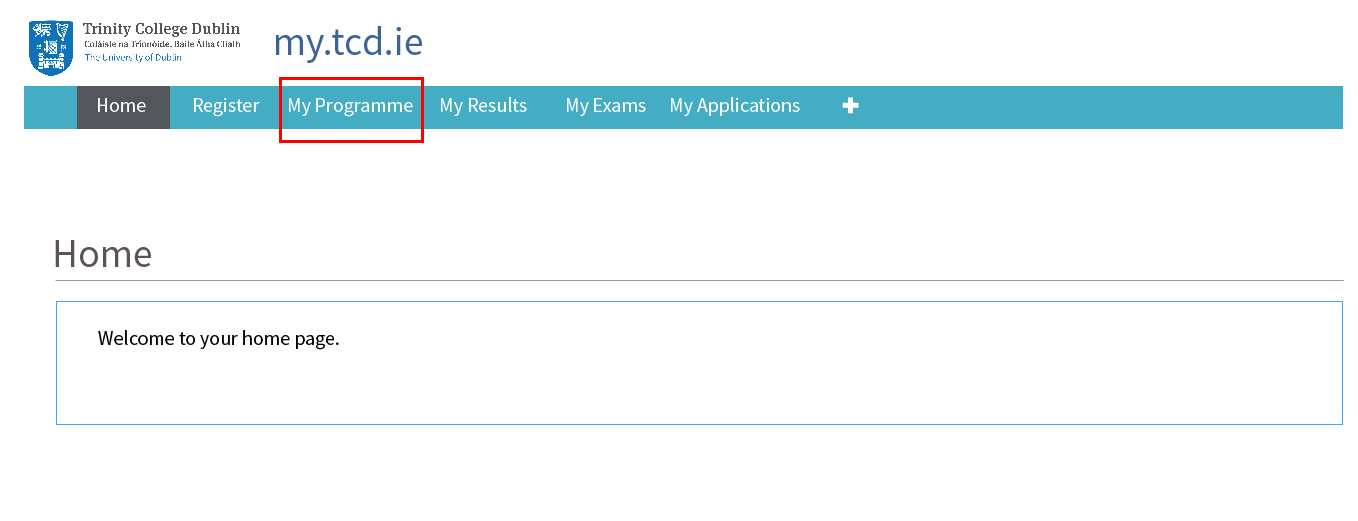The height and width of the screenshot is (521, 1358).
Task: Open My Applications from navigation bar
Action: [735, 106]
